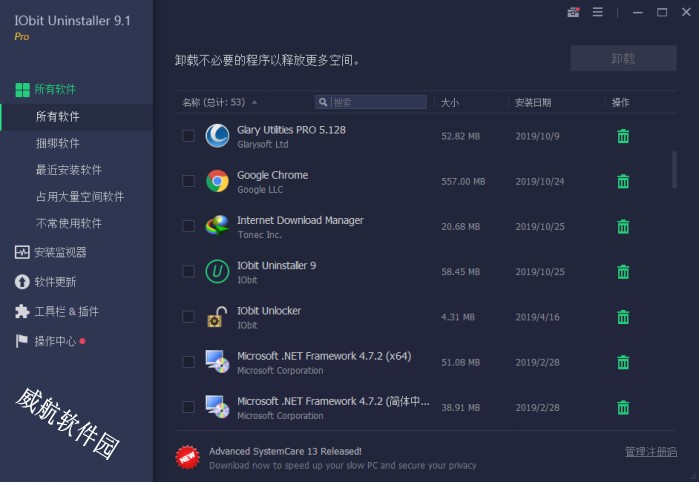Click Advanced SystemCare 13 Released announcement
This screenshot has height=482, width=699.
pos(285,451)
